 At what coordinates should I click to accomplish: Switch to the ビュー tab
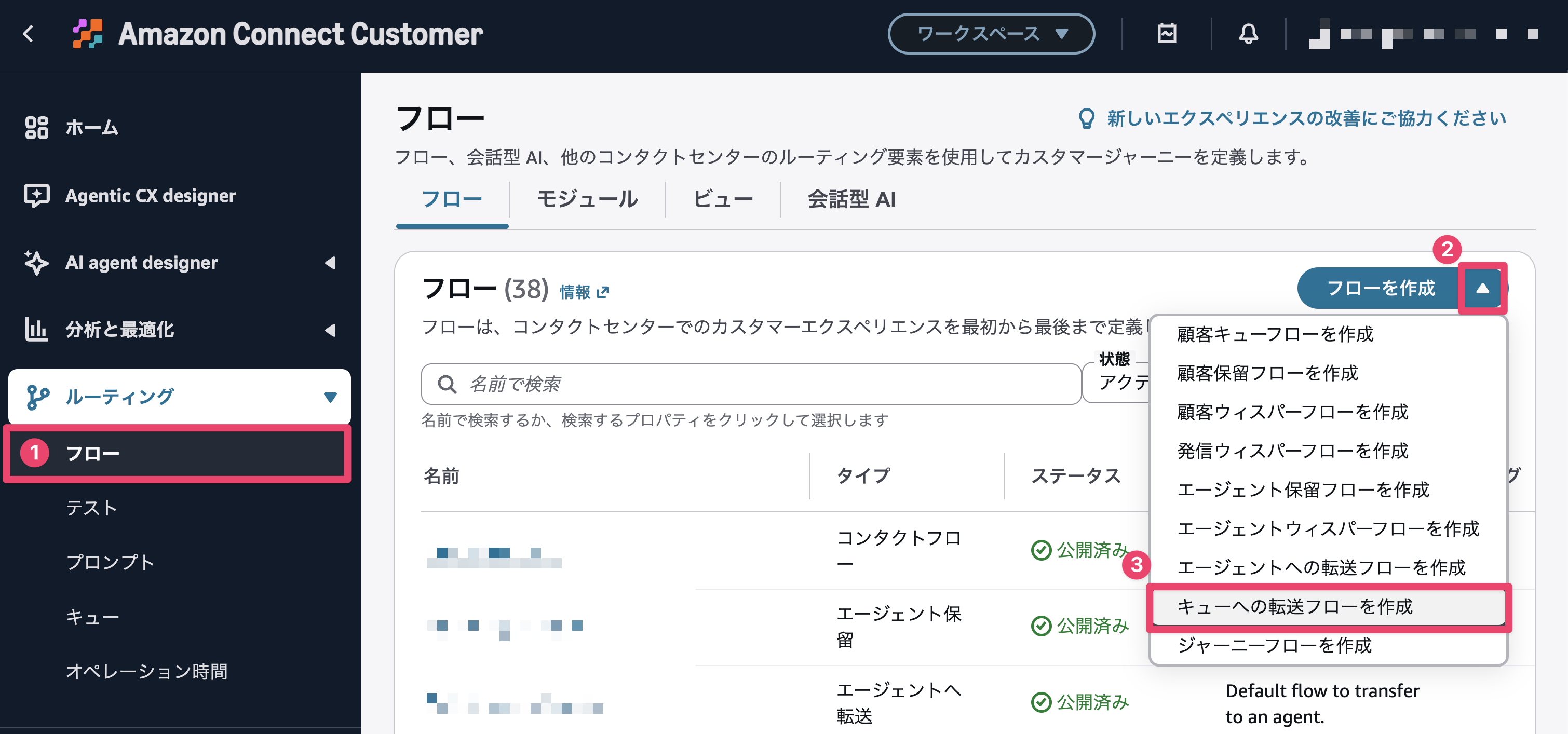[x=723, y=200]
